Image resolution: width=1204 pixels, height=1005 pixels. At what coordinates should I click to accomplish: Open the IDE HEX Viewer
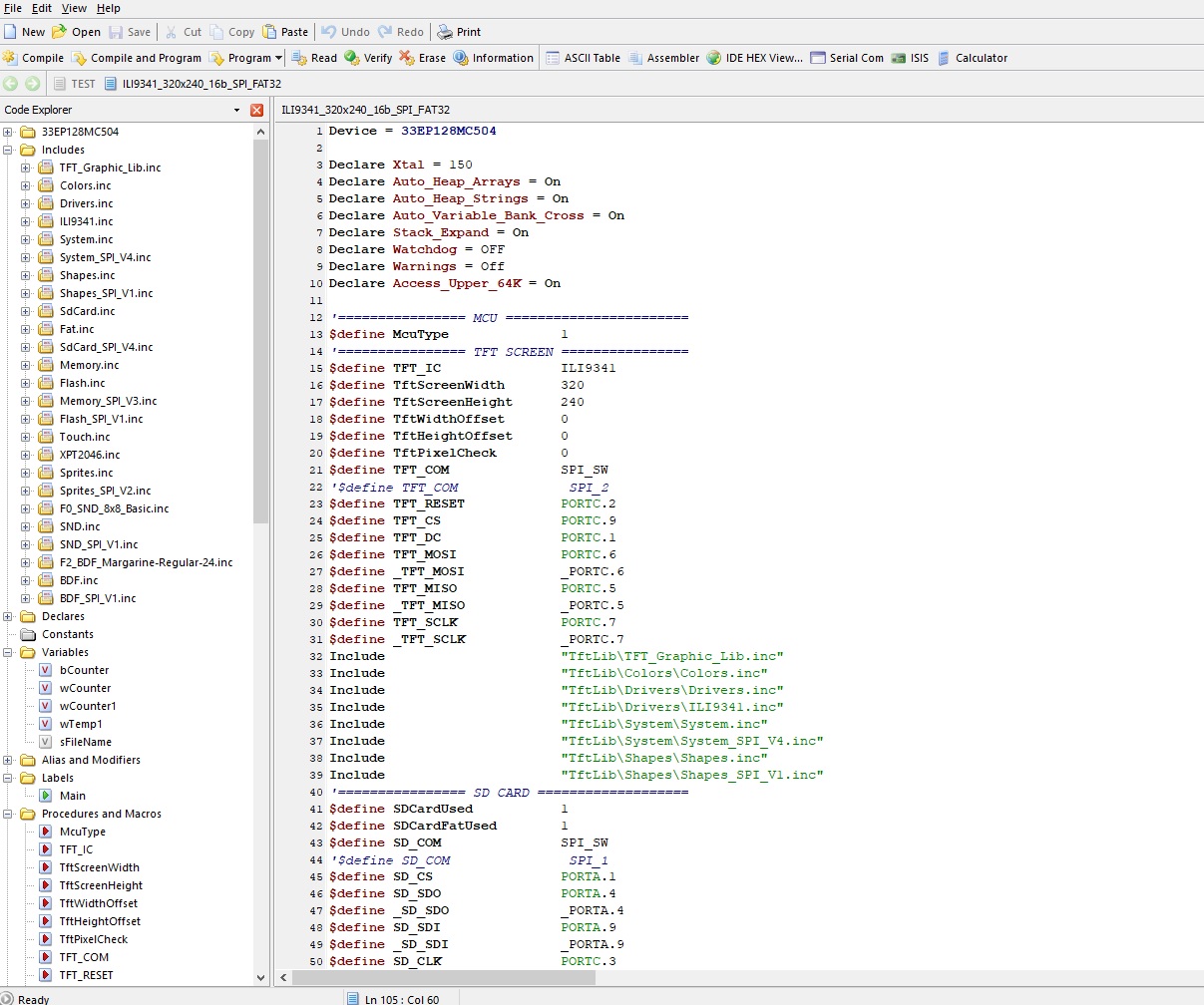(754, 58)
